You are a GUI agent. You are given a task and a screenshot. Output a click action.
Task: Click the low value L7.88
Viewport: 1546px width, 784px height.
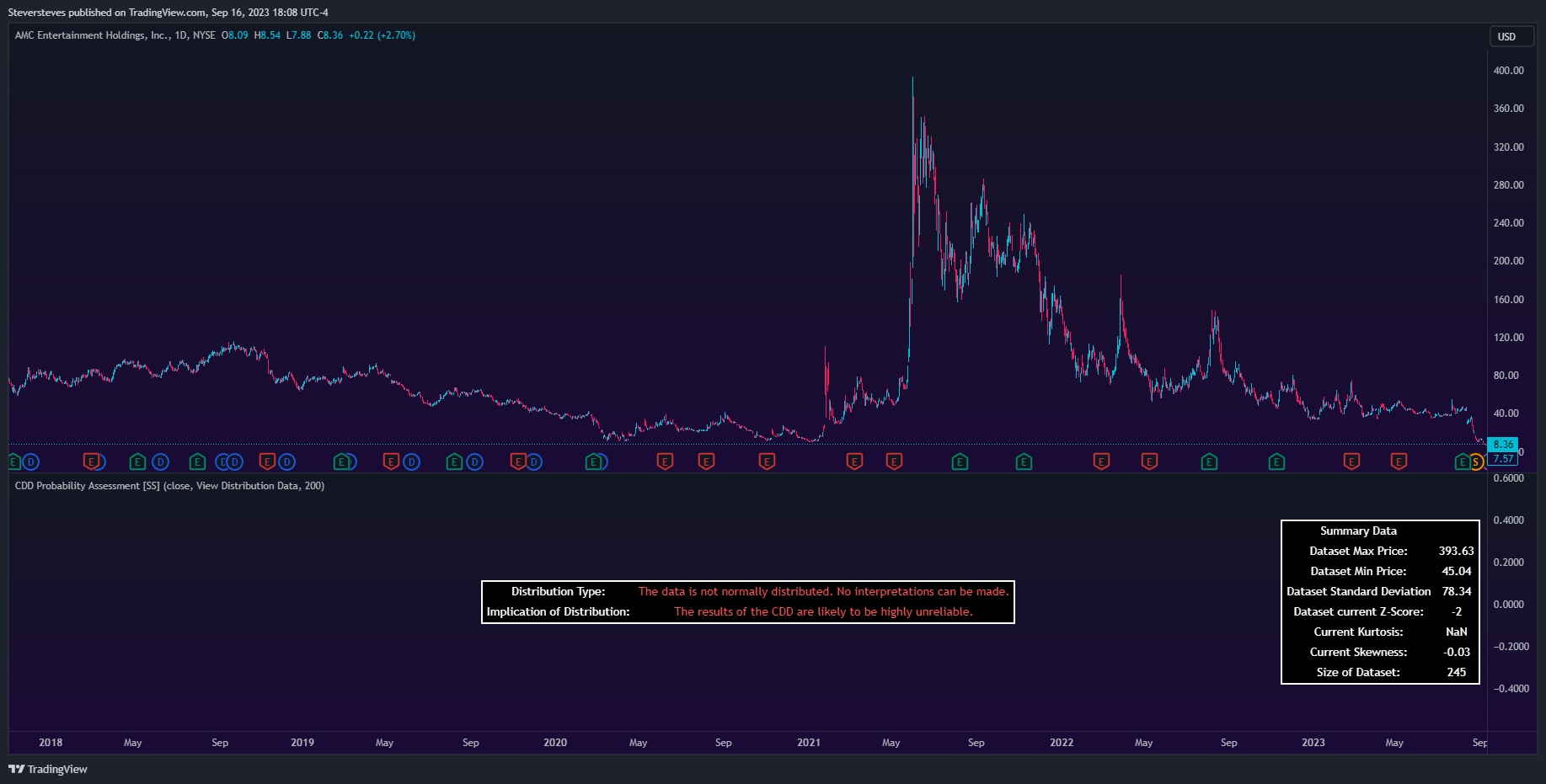coord(299,35)
